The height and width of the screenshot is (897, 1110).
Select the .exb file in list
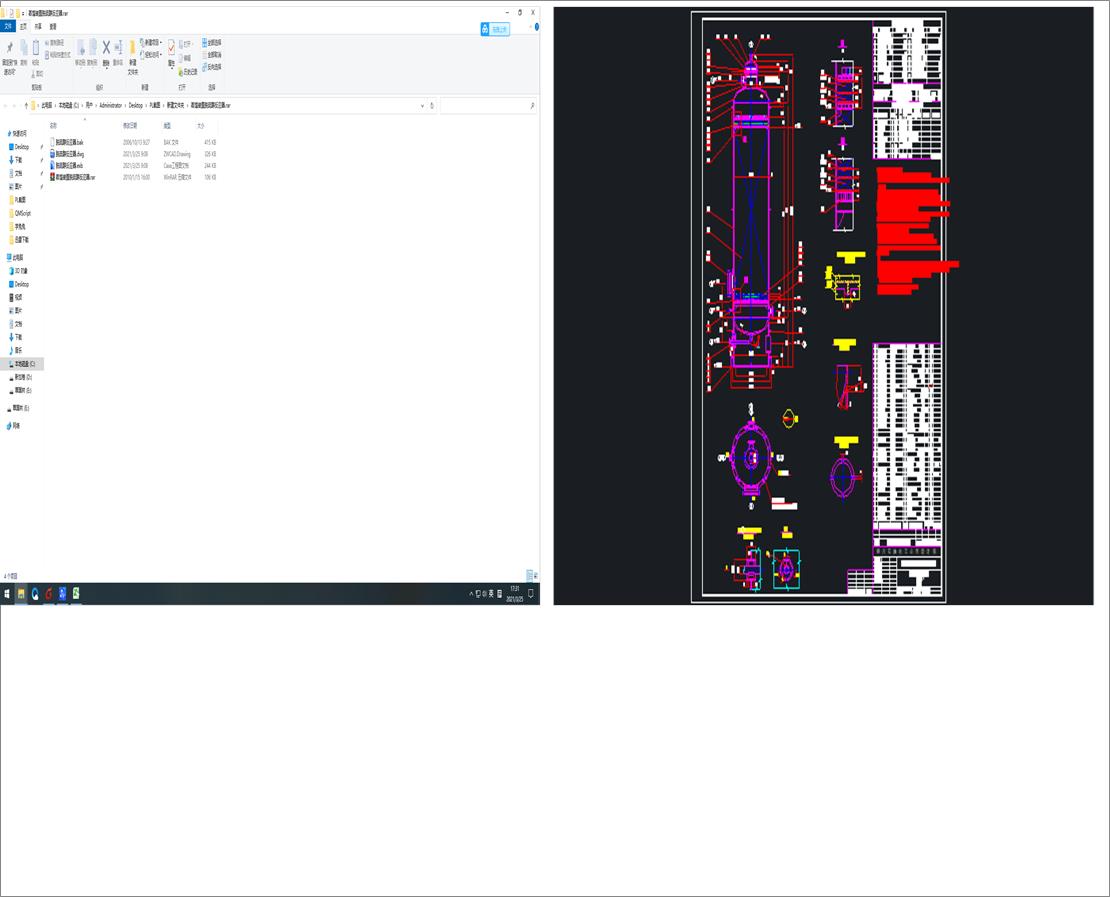click(67, 166)
